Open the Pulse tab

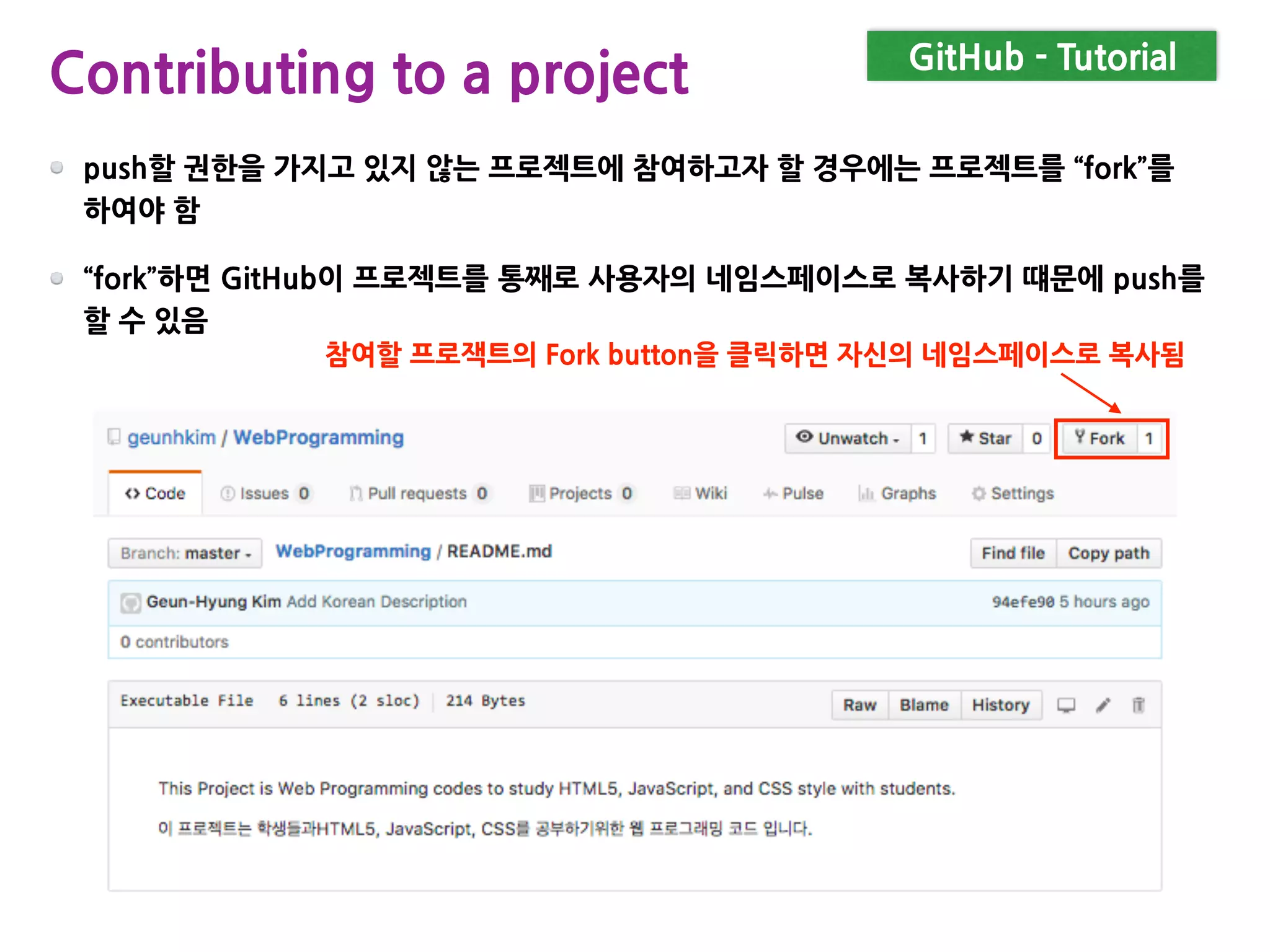(x=794, y=493)
